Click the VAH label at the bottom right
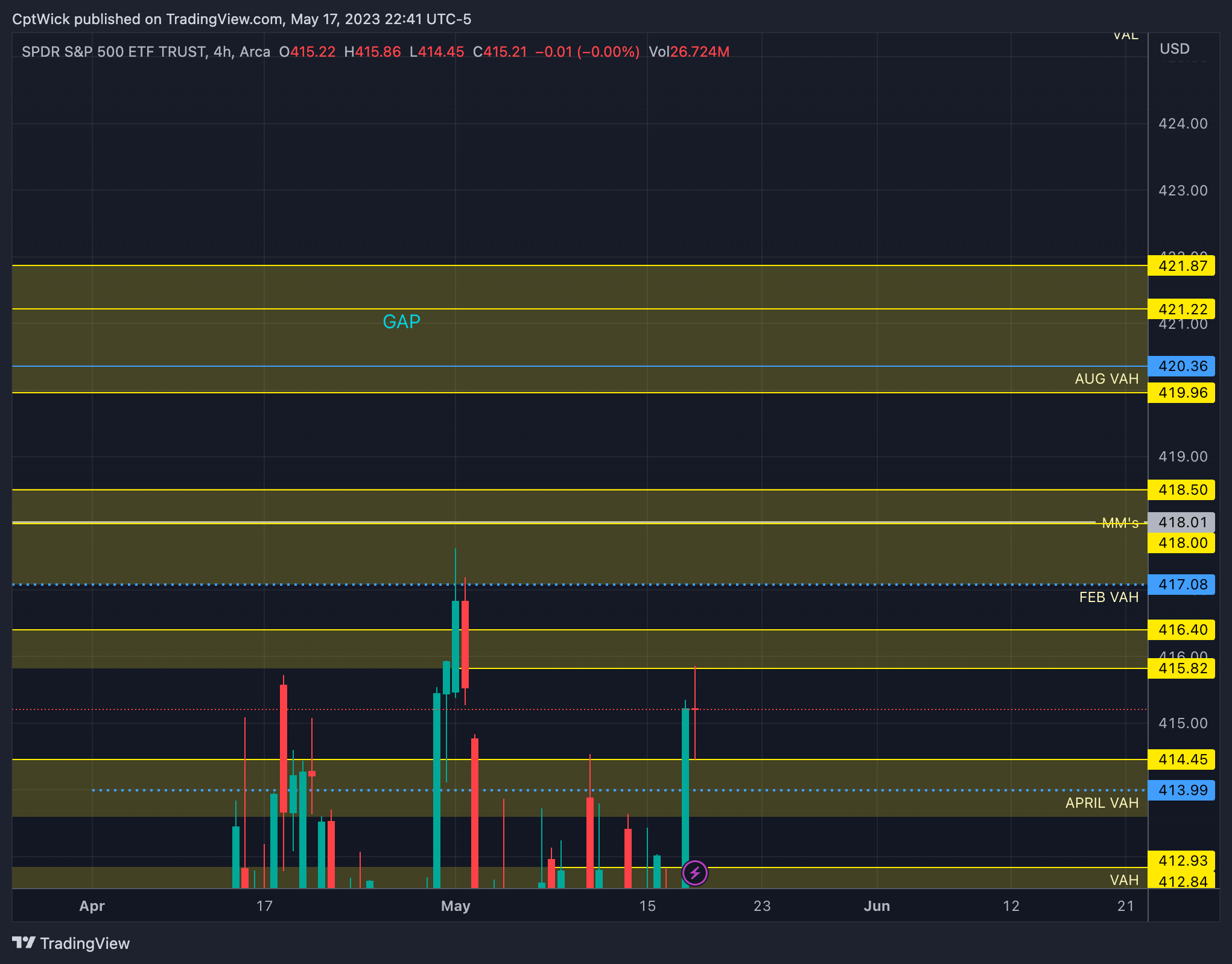Viewport: 1232px width, 964px height. pyautogui.click(x=1124, y=880)
